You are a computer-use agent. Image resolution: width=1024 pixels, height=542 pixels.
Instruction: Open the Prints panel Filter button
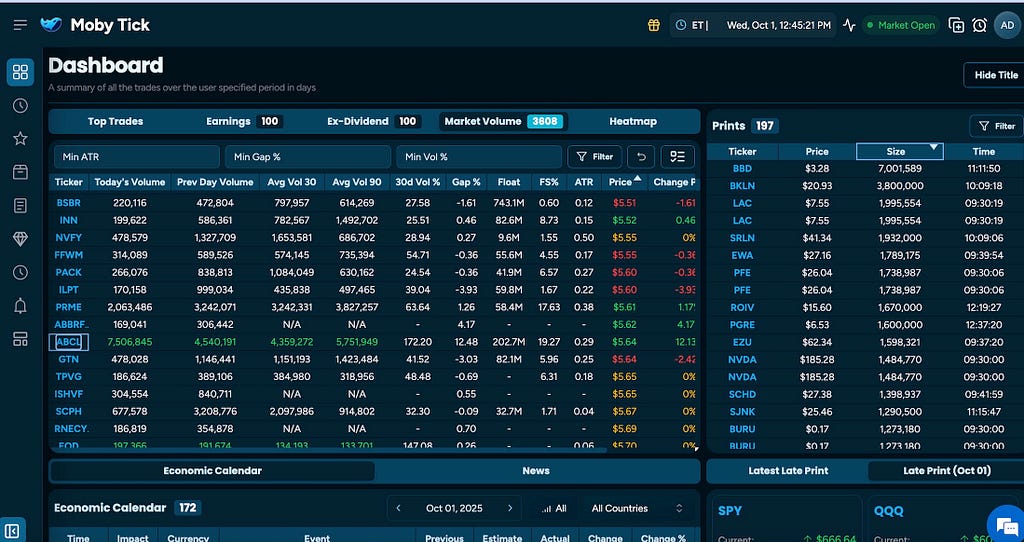[997, 126]
